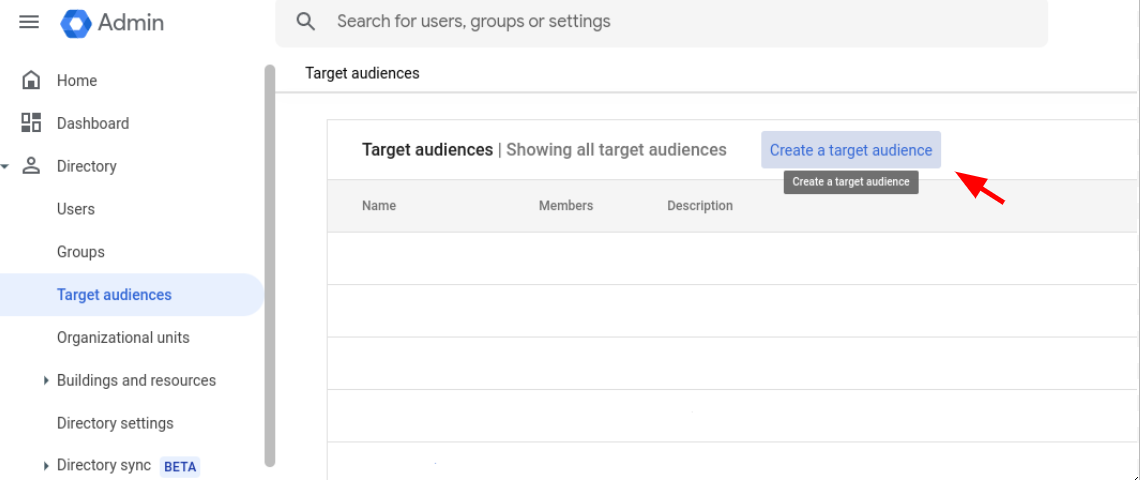
Task: Focus the search users, groups or settings field
Action: click(662, 22)
